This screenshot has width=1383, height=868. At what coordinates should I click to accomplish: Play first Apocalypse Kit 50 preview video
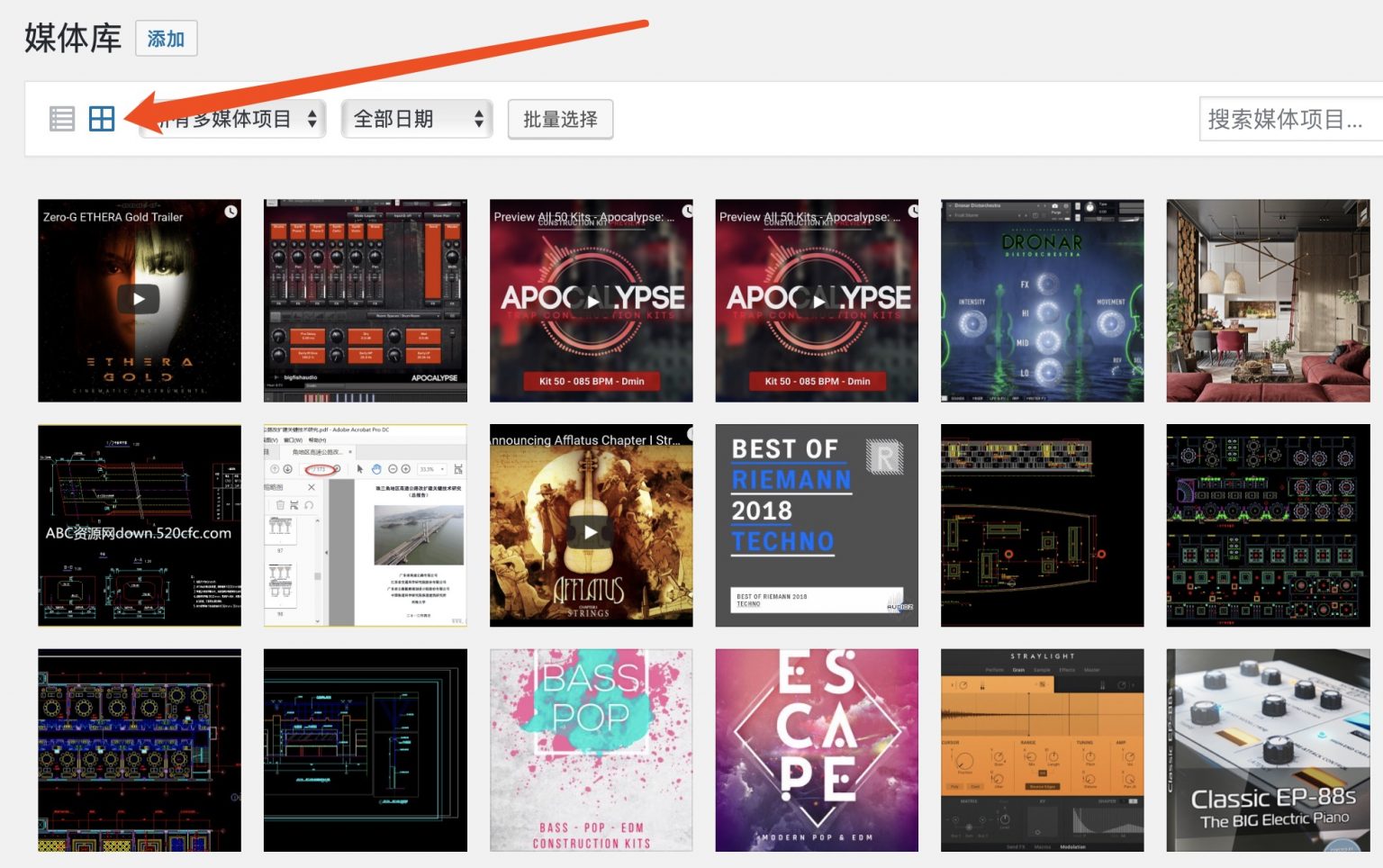[591, 301]
